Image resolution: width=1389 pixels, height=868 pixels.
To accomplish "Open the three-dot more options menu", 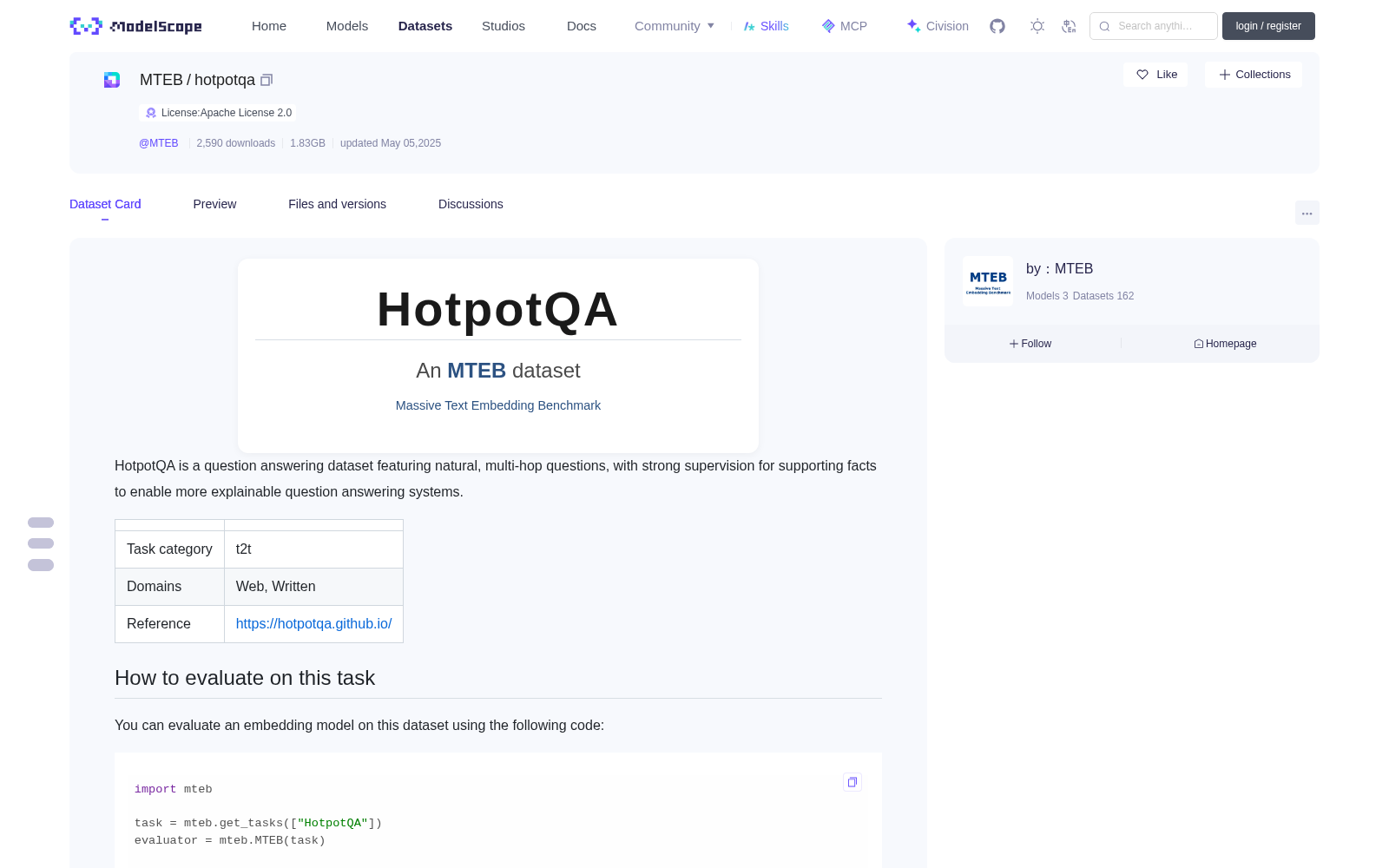I will pyautogui.click(x=1307, y=213).
